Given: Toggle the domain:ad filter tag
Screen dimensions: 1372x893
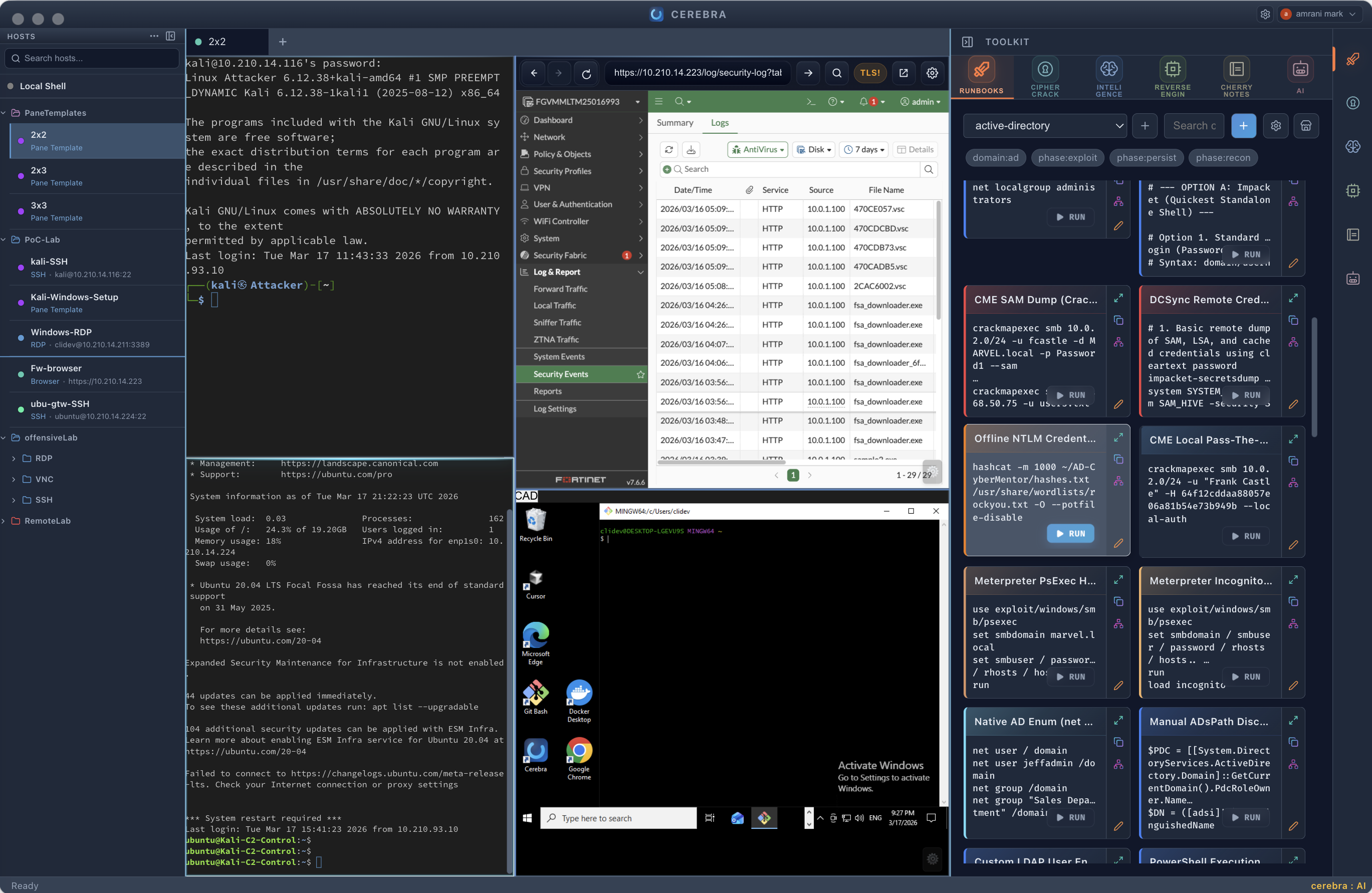Looking at the screenshot, I should point(995,157).
